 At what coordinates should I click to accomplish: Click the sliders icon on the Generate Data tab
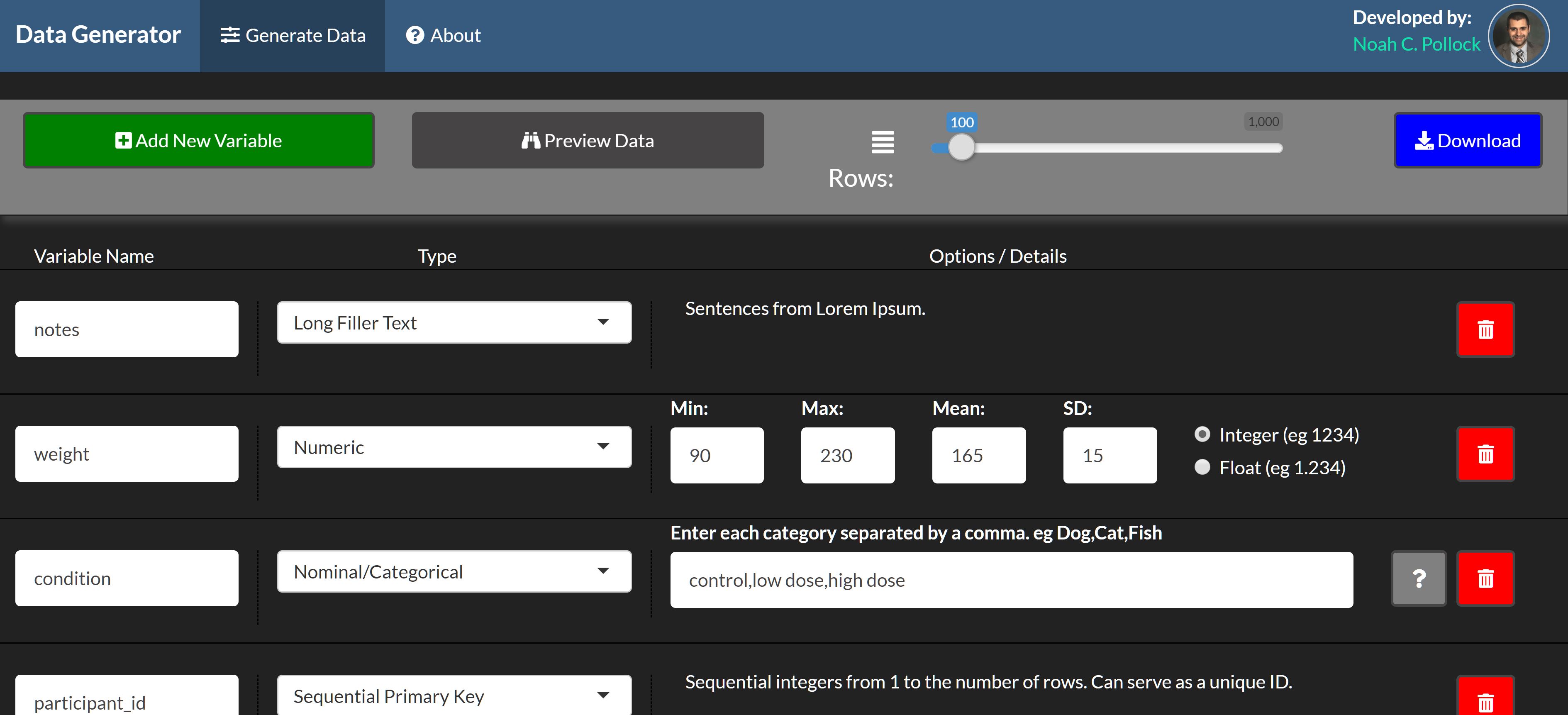point(229,35)
